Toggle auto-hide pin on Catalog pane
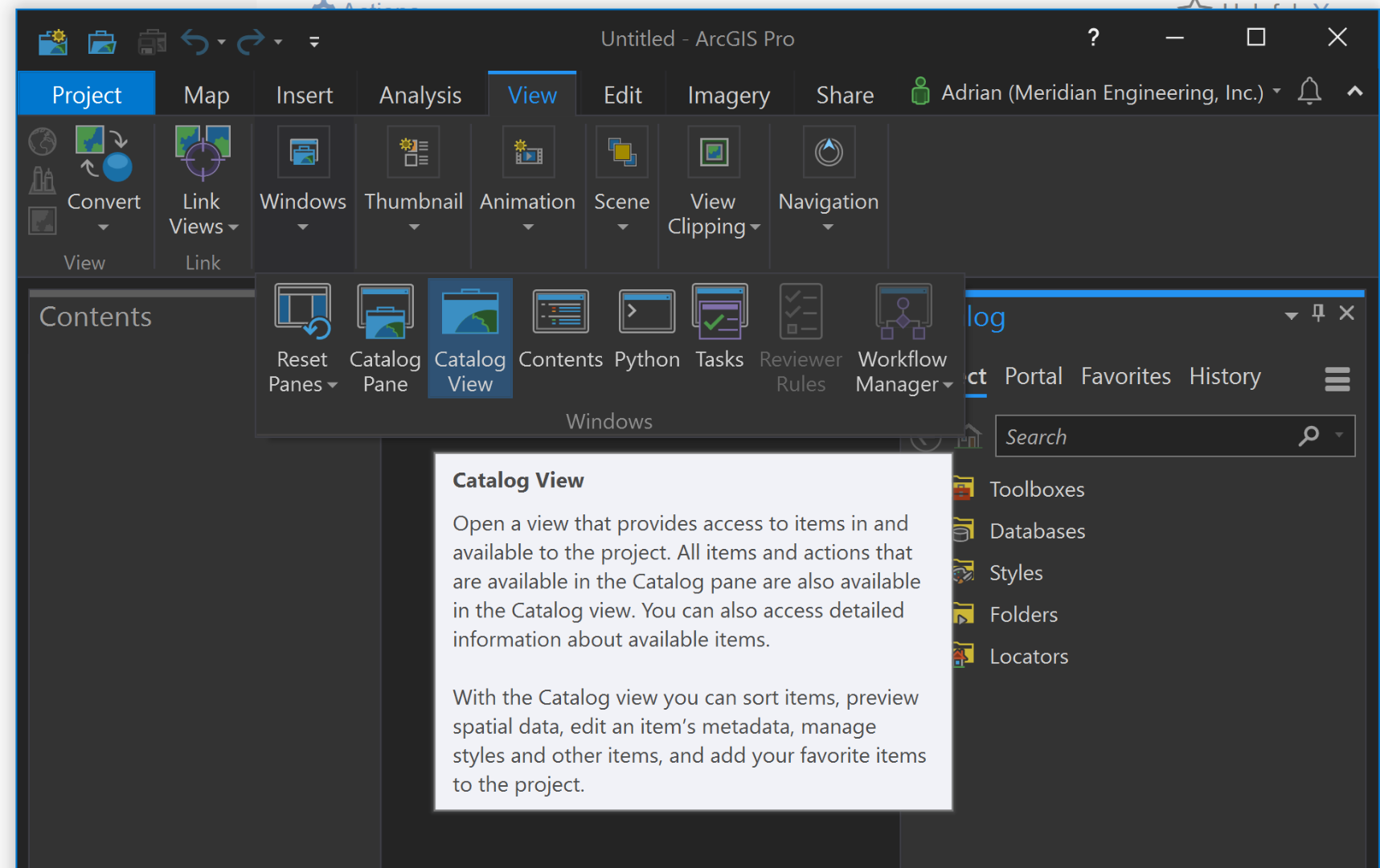1380x868 pixels. point(1318,313)
